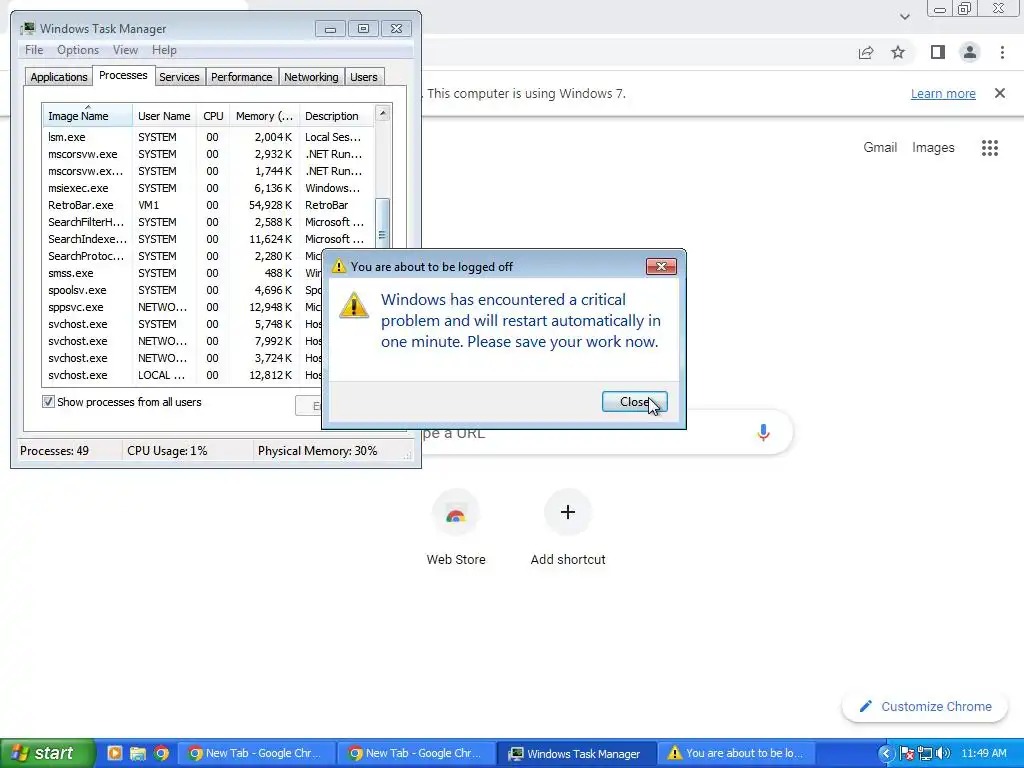Switch to the Networking tab
Viewport: 1024px width, 768px height.
point(311,76)
